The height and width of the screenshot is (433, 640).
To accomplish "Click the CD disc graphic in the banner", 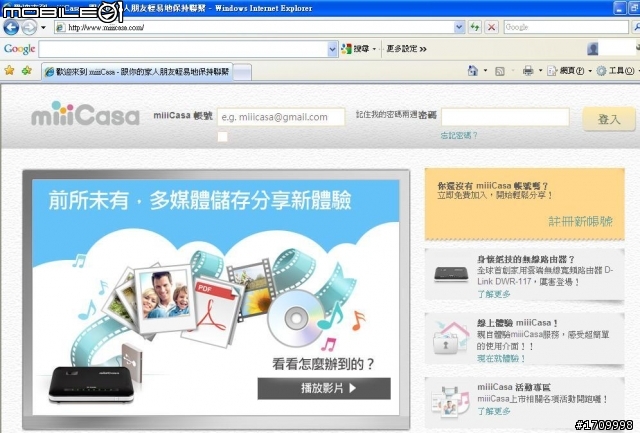I will click(296, 318).
